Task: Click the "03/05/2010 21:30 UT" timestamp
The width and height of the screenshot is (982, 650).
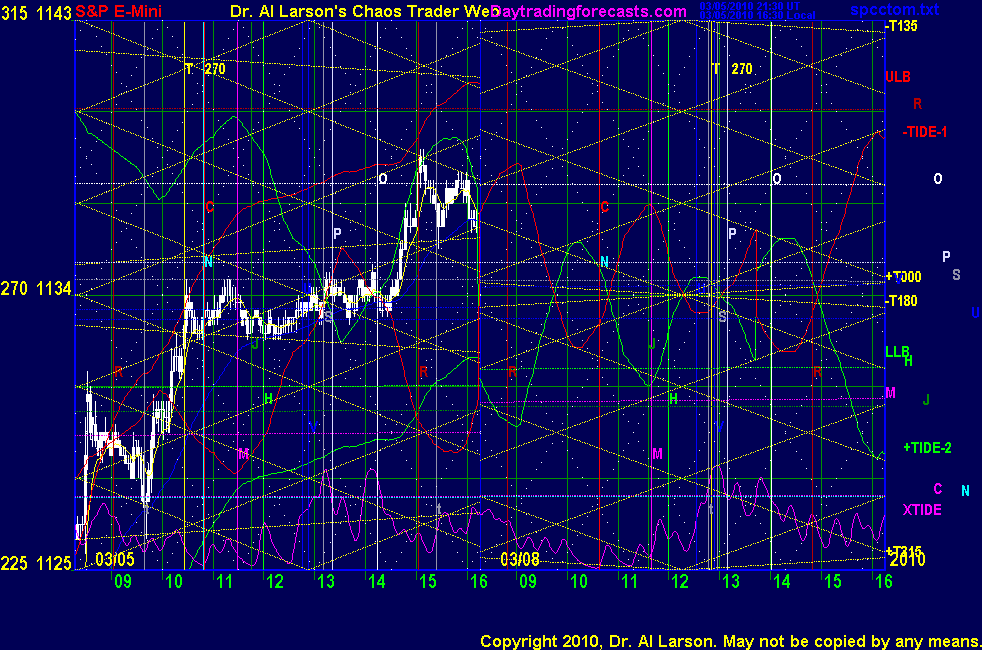Action: (x=750, y=7)
